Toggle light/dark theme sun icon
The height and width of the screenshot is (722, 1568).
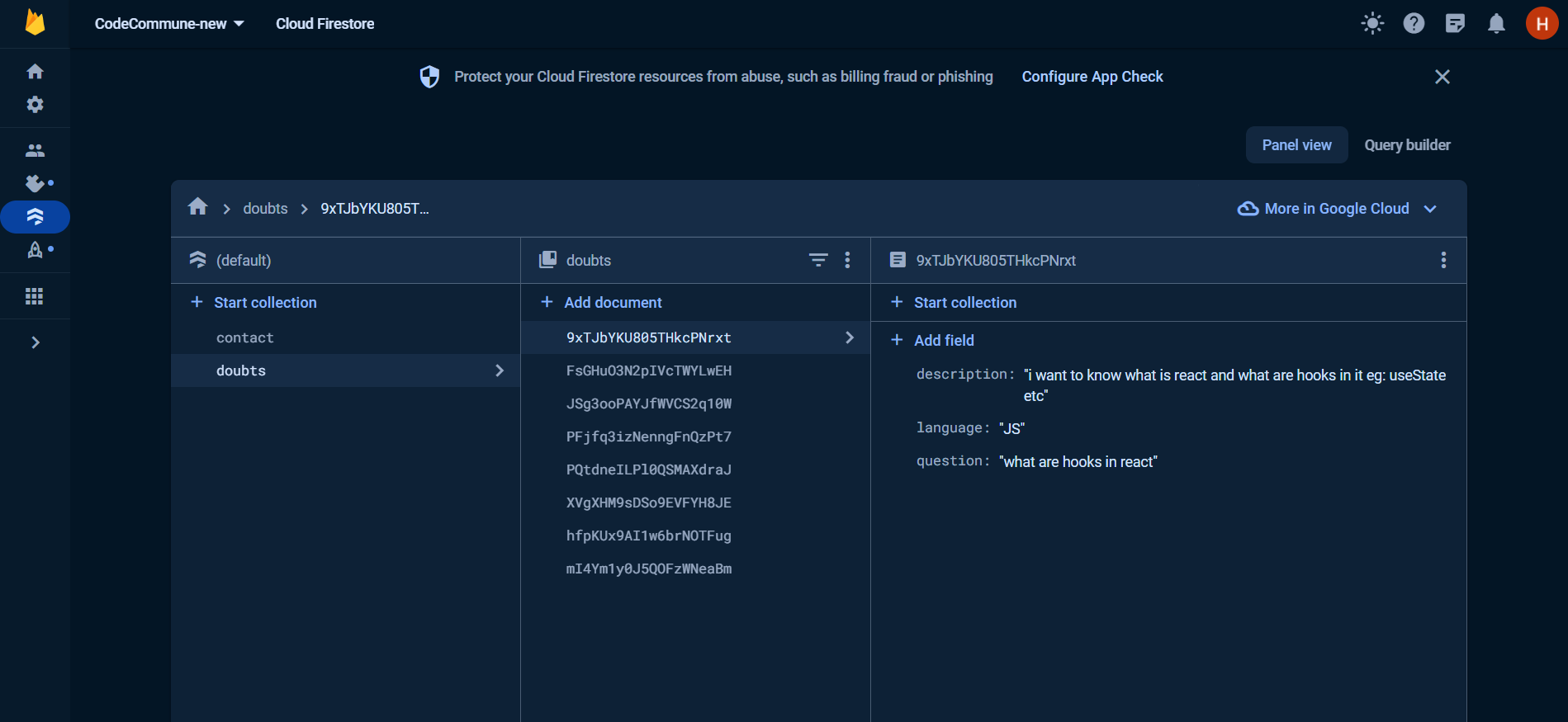pyautogui.click(x=1372, y=23)
